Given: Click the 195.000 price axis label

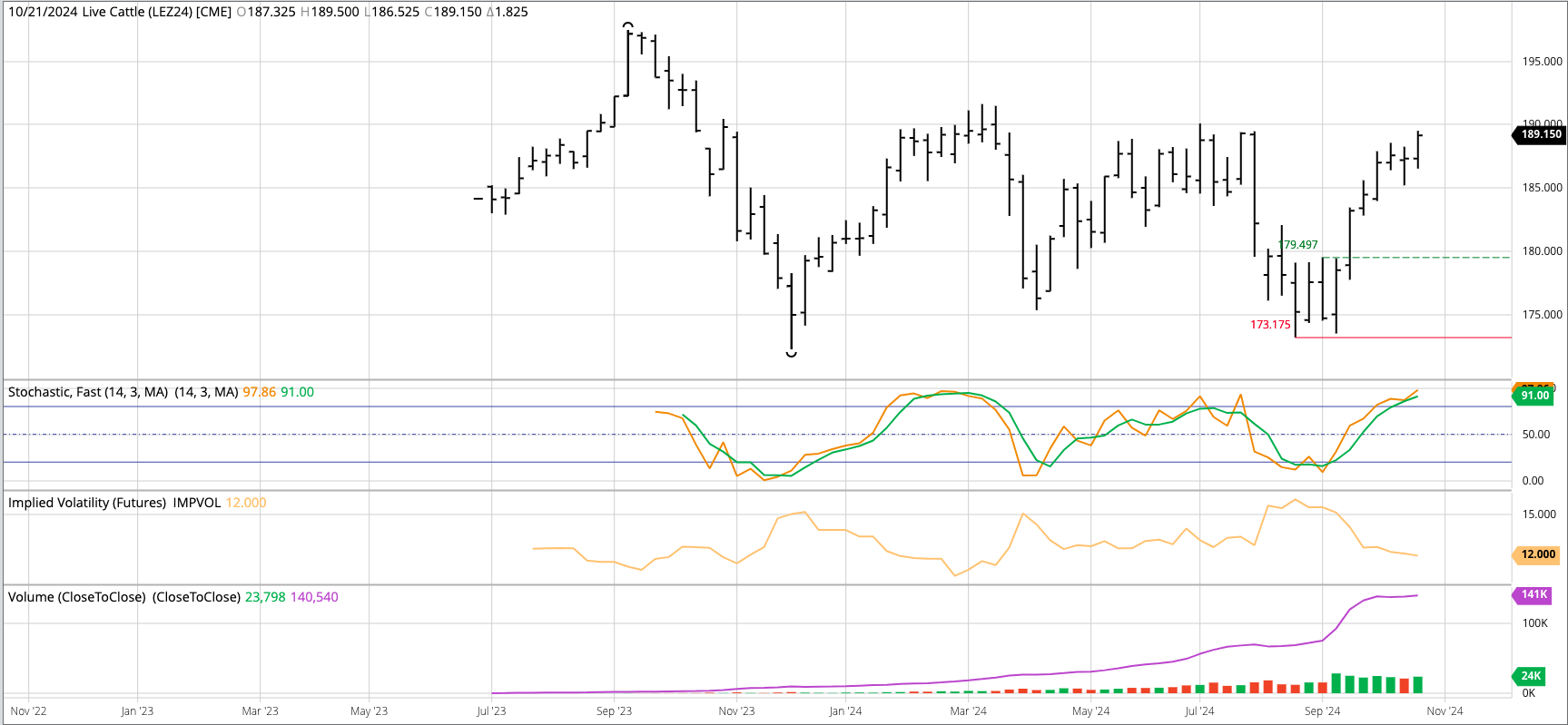Looking at the screenshot, I should [x=1542, y=62].
